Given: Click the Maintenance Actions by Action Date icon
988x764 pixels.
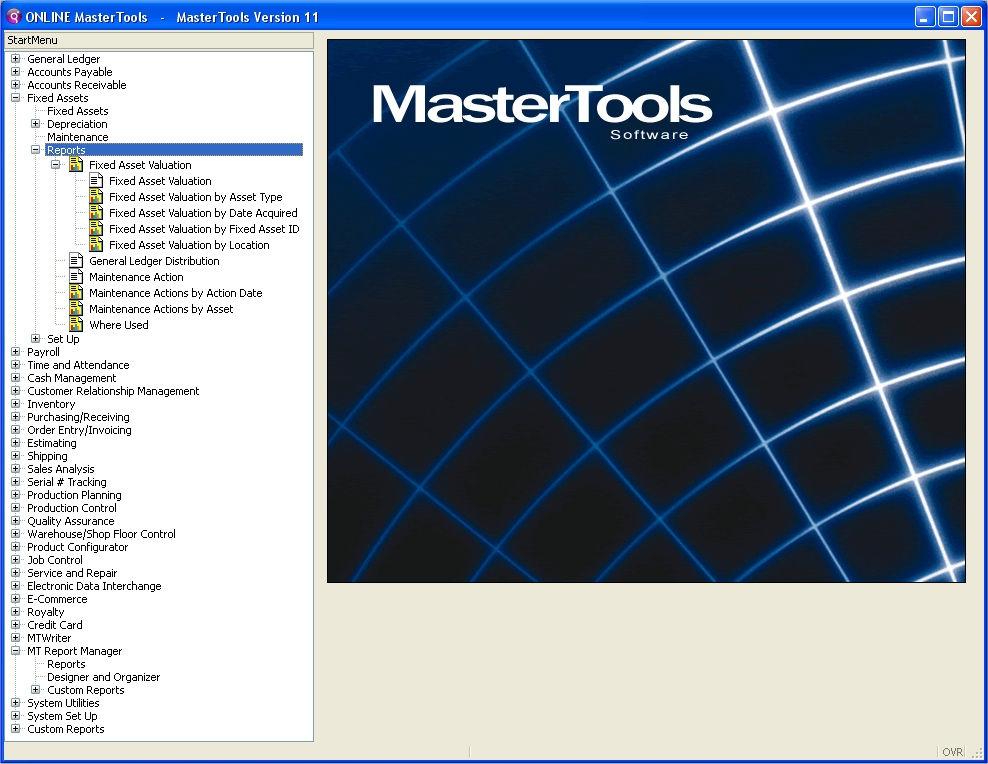Looking at the screenshot, I should [x=76, y=293].
